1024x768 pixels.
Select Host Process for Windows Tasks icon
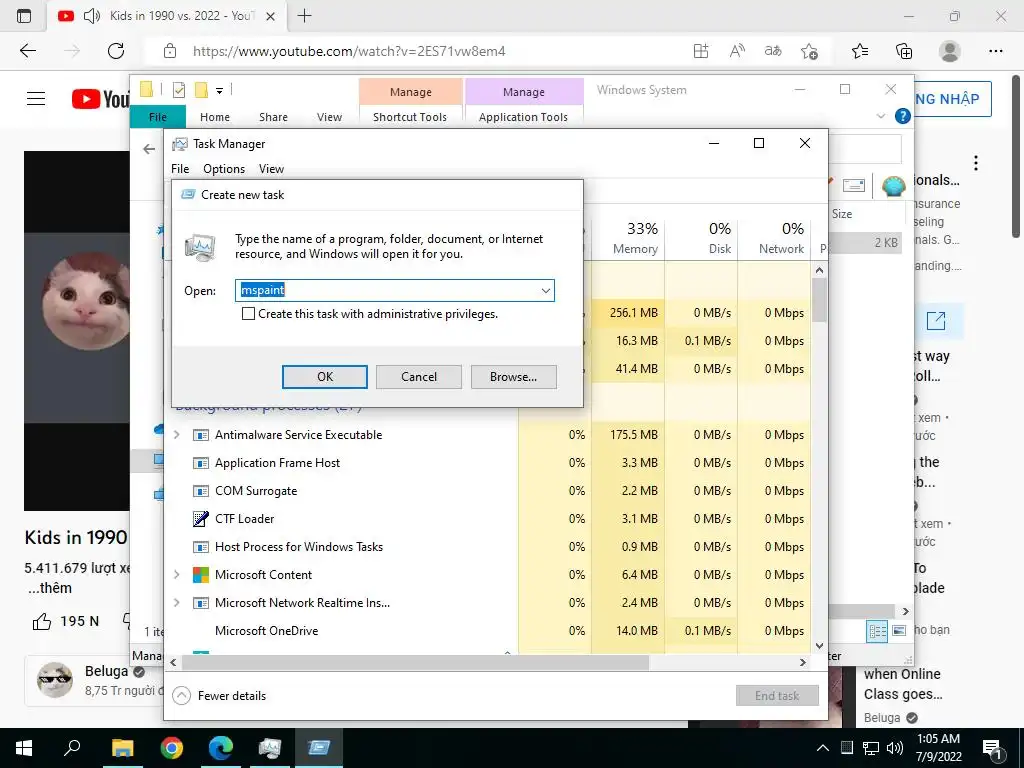click(200, 547)
